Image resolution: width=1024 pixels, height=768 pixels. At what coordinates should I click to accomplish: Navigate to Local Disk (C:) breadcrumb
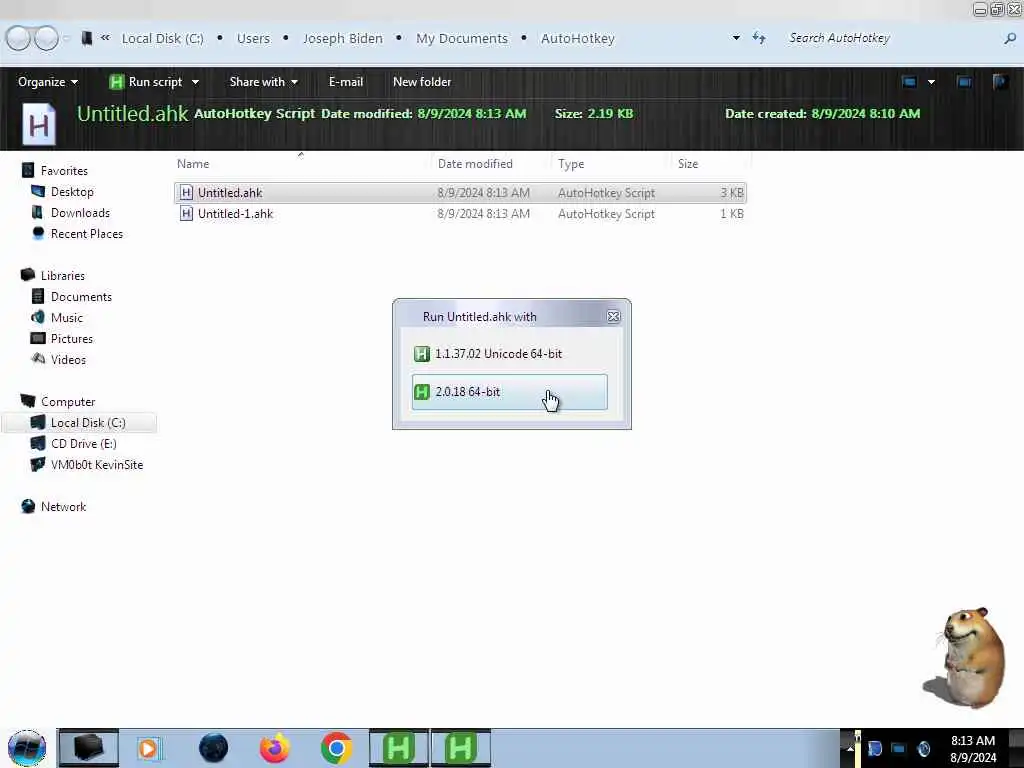tap(163, 39)
